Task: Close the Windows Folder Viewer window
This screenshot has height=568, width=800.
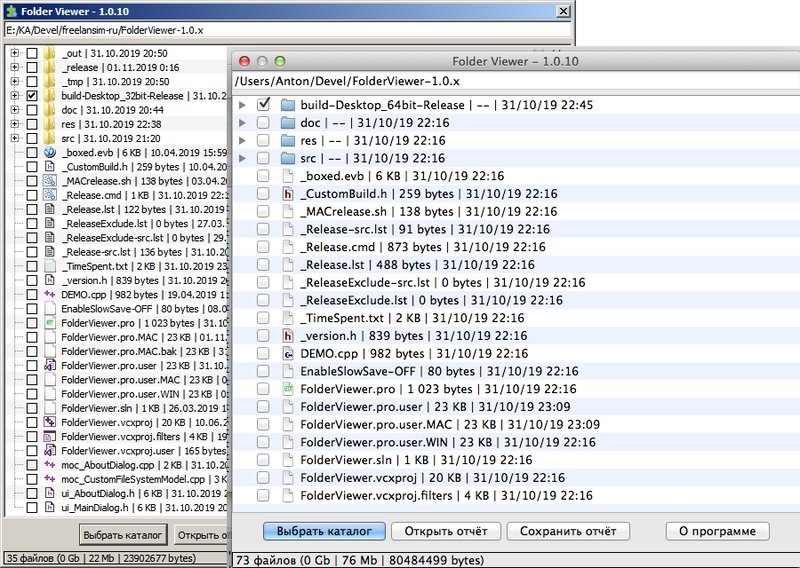Action: 563,11
